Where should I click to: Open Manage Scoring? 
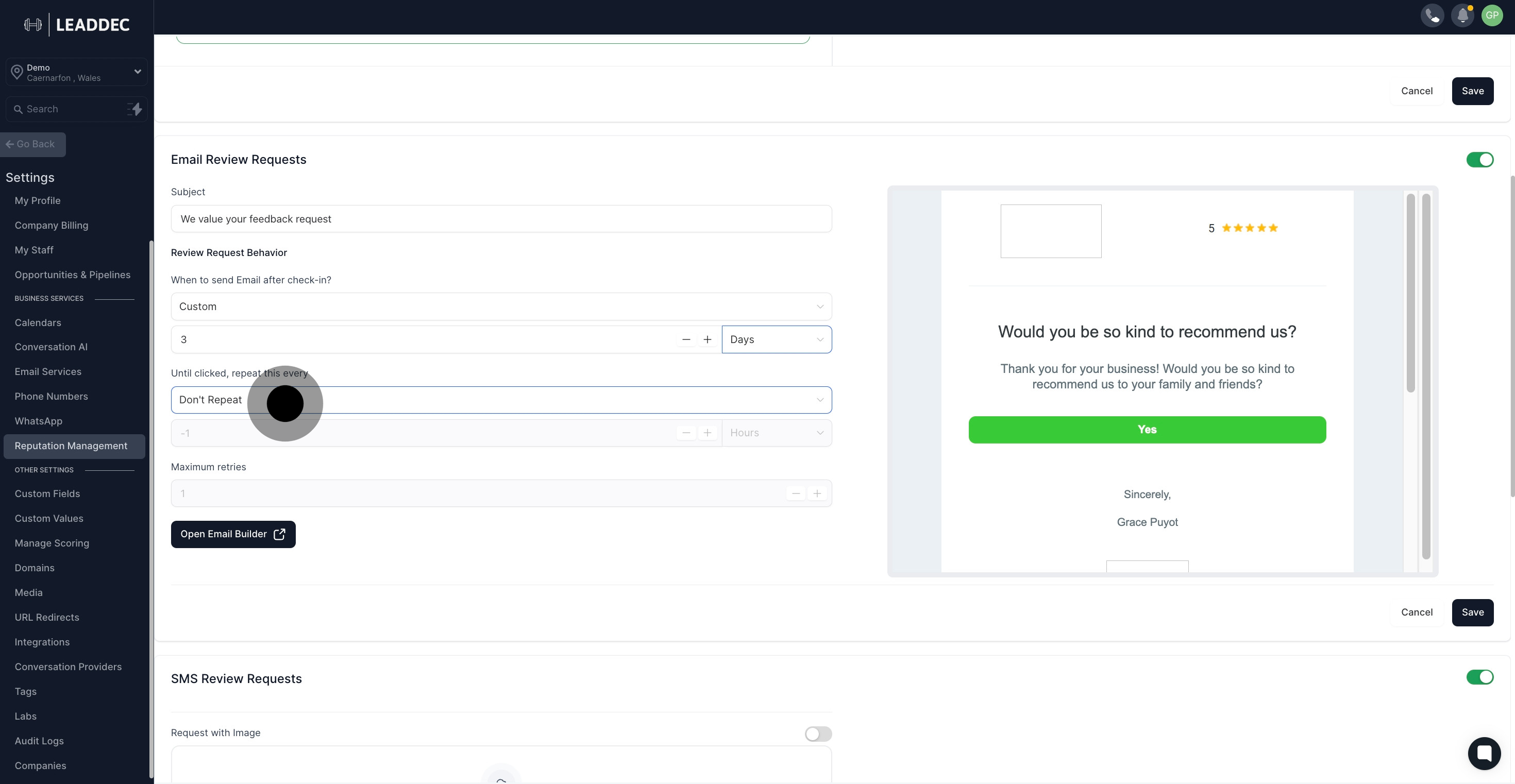tap(52, 543)
